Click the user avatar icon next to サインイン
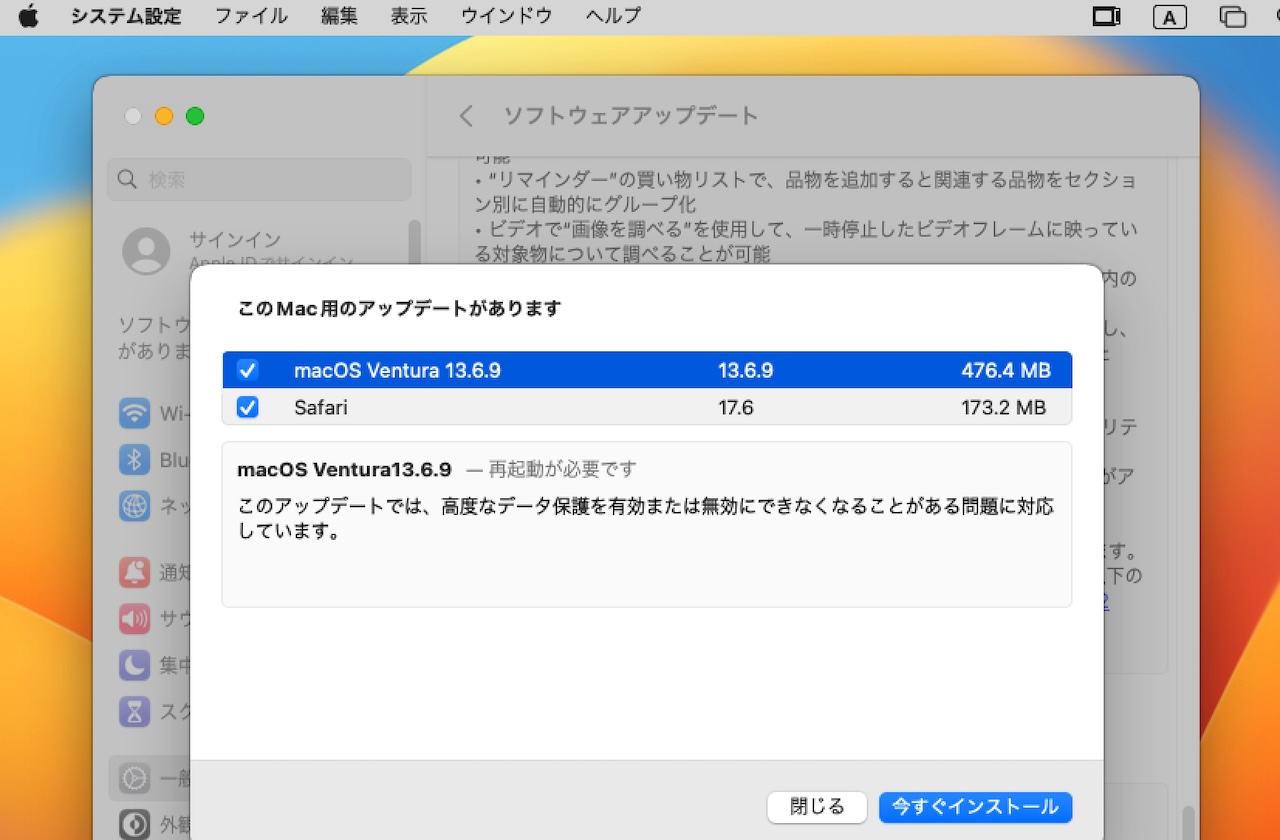The width and height of the screenshot is (1280, 840). 146,251
